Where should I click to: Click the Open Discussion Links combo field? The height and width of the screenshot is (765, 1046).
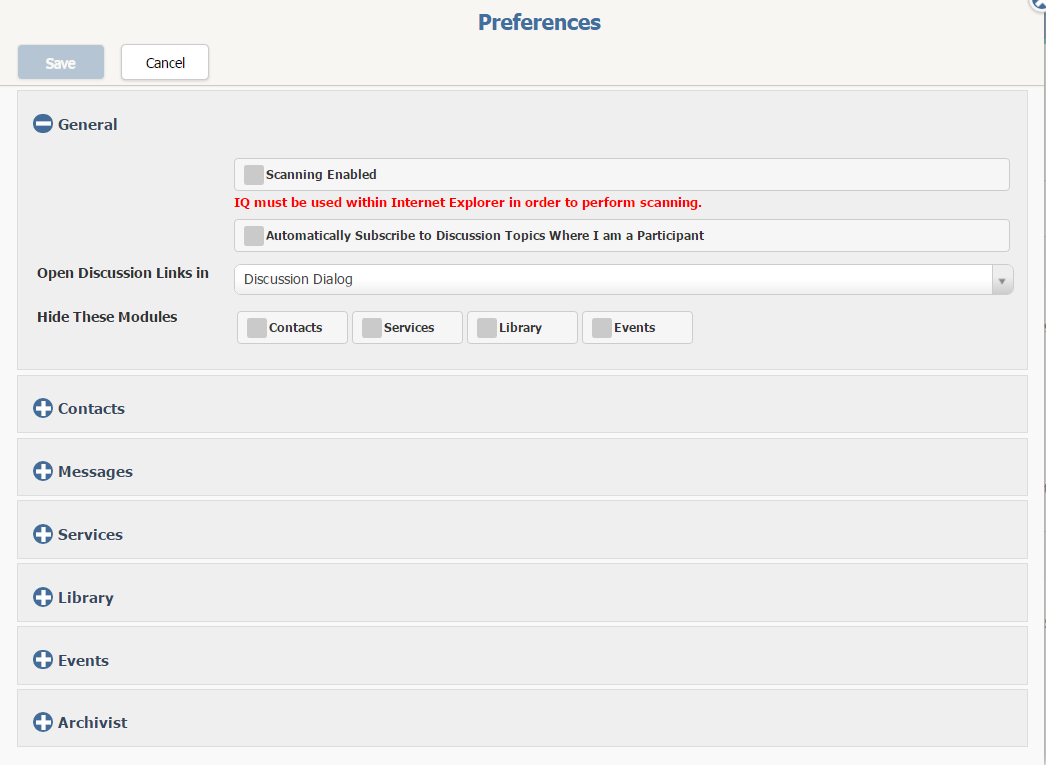[x=612, y=280]
